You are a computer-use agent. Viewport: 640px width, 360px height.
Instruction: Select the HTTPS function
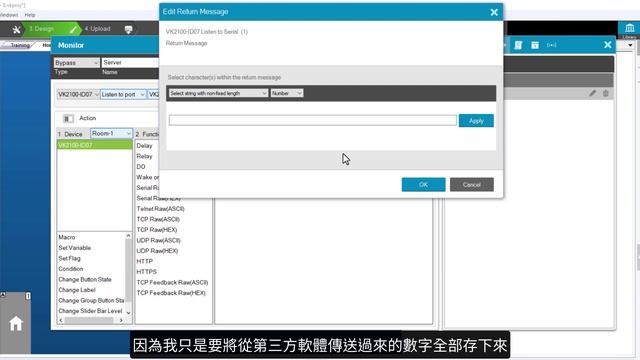click(x=147, y=272)
